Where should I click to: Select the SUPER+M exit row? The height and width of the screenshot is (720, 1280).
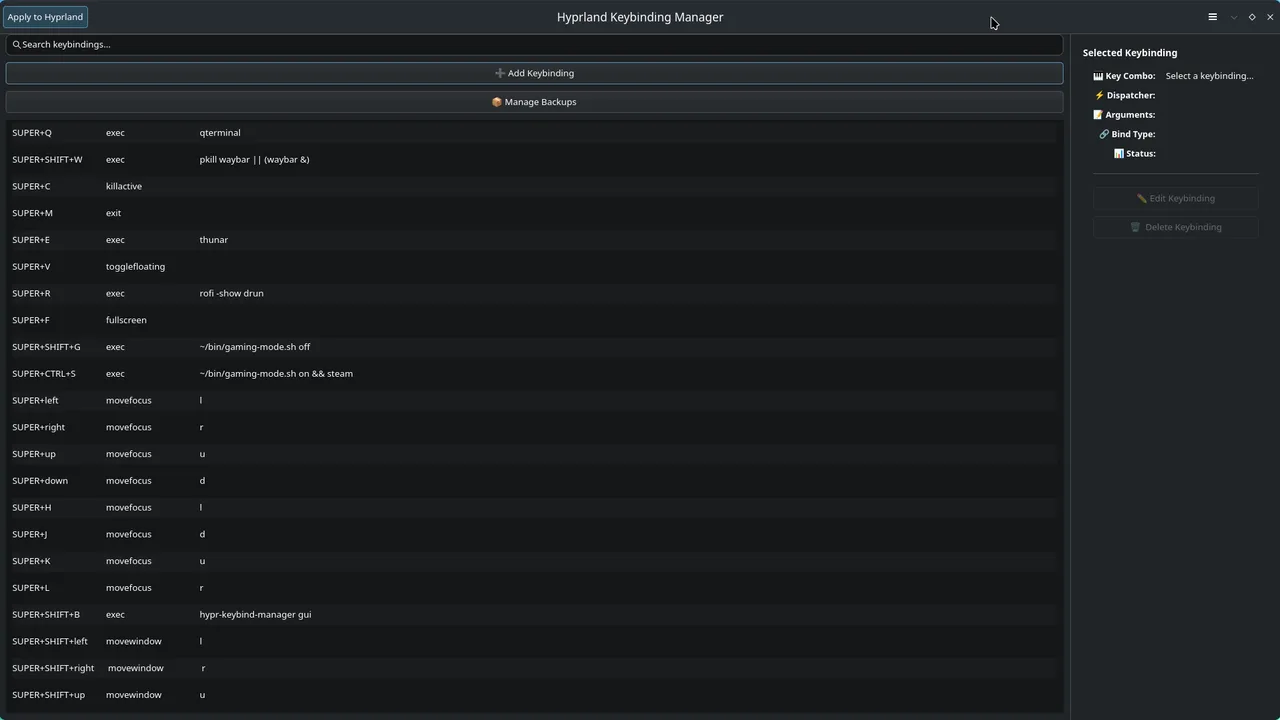coord(532,213)
